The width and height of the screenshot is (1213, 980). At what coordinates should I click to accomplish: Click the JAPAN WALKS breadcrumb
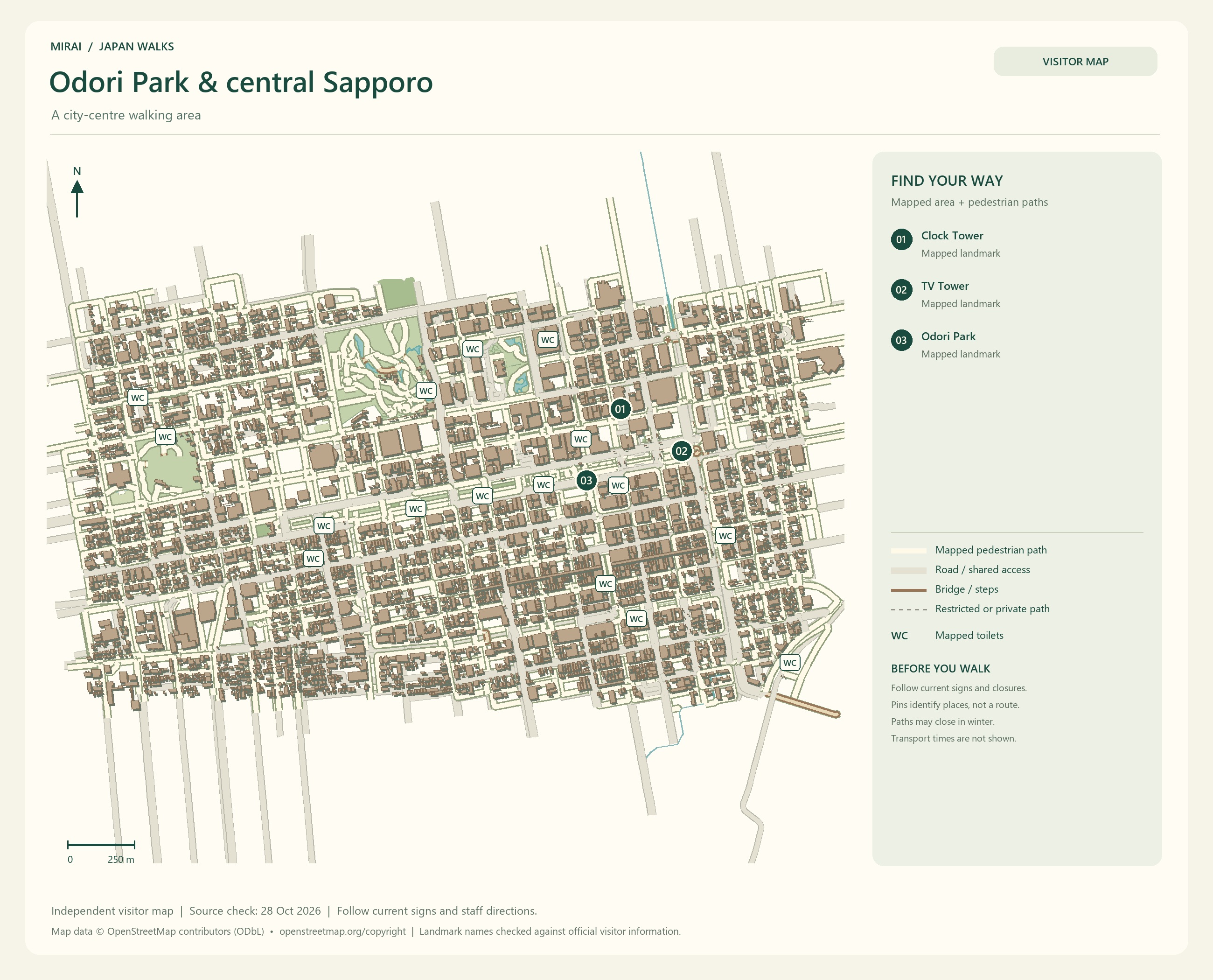point(137,47)
